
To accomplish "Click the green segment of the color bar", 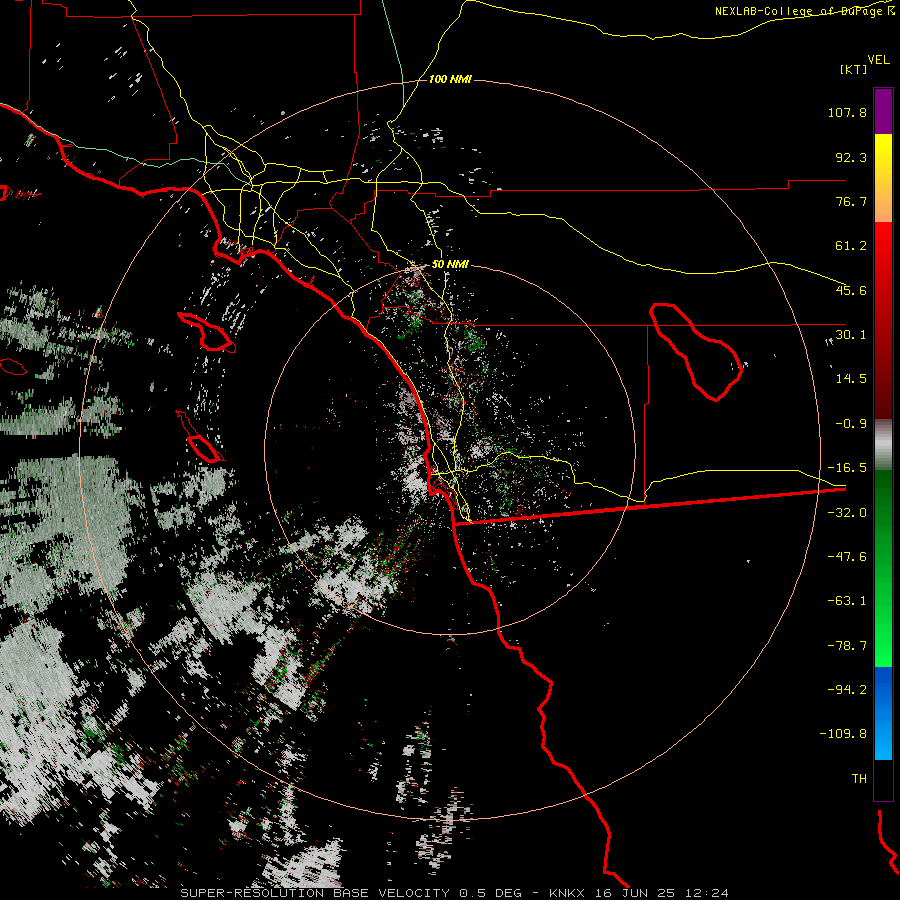I will tap(883, 568).
